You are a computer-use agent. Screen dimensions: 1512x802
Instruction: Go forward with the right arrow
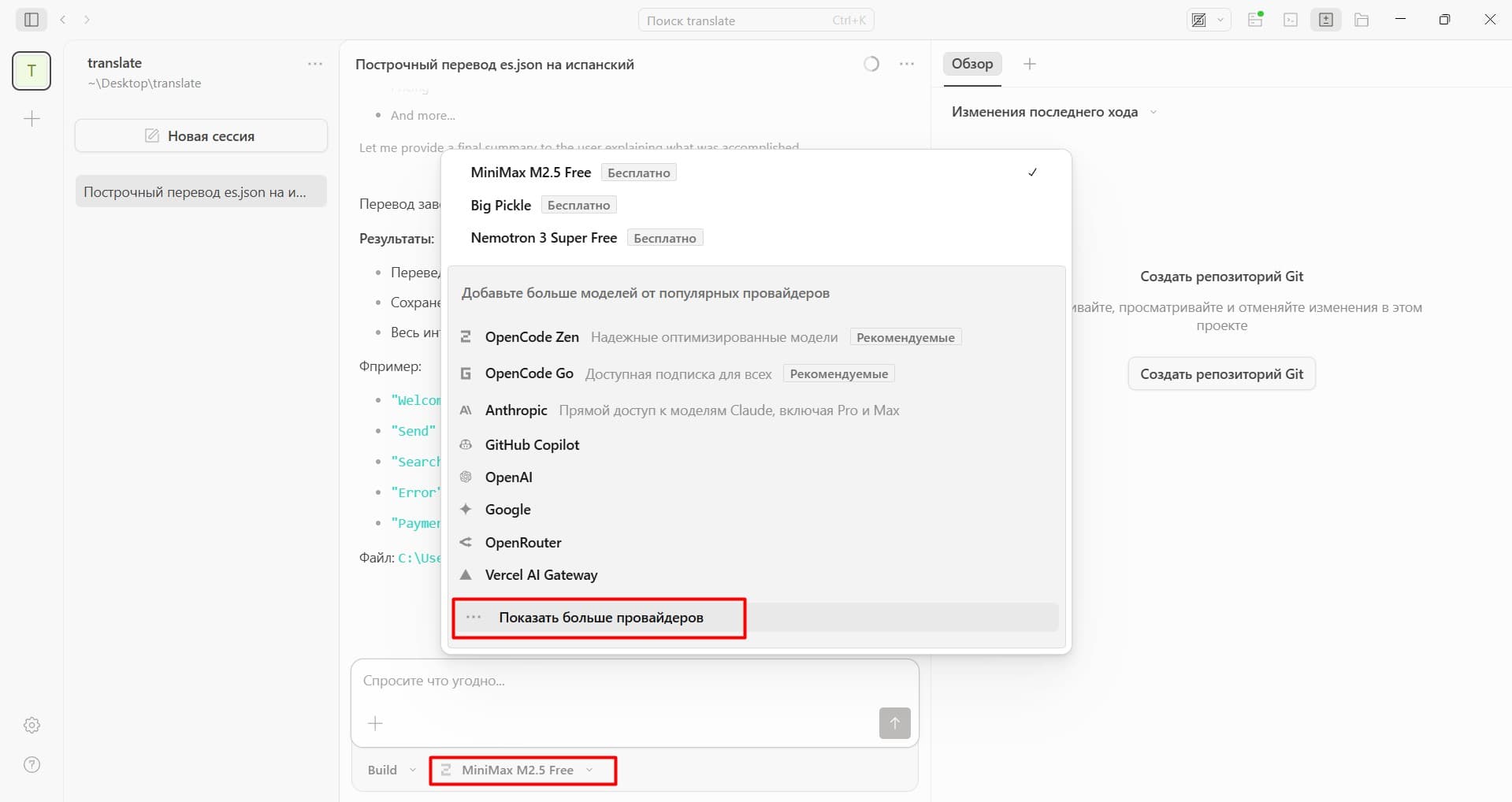pos(87,20)
